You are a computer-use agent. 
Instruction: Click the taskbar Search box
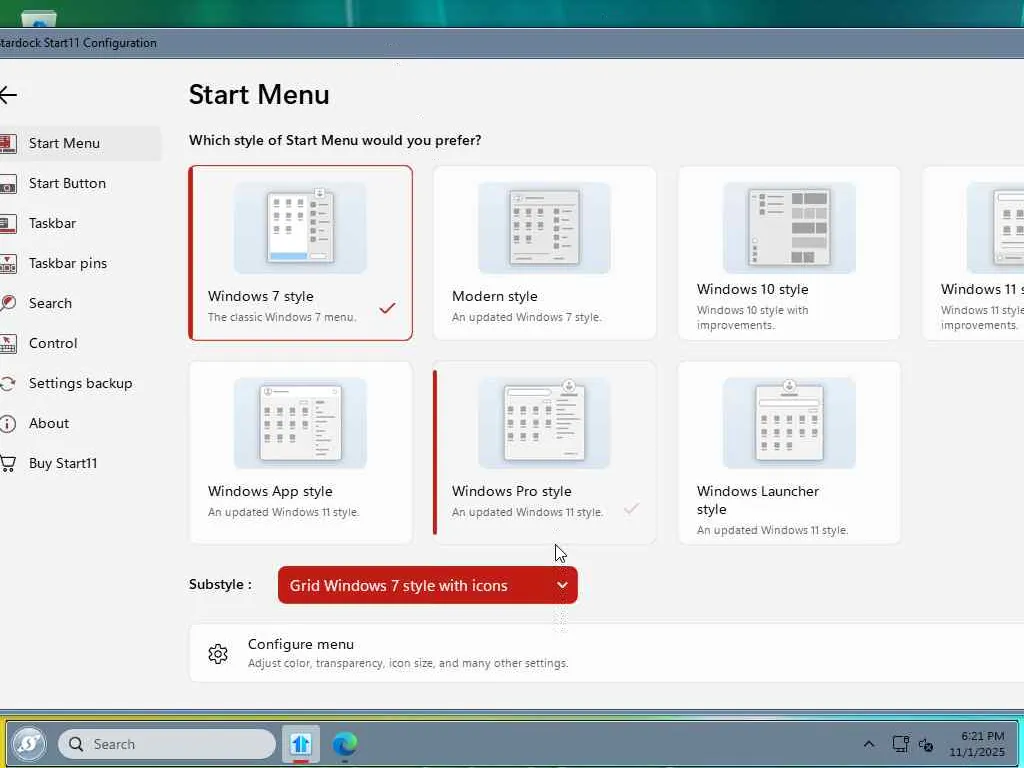click(167, 744)
